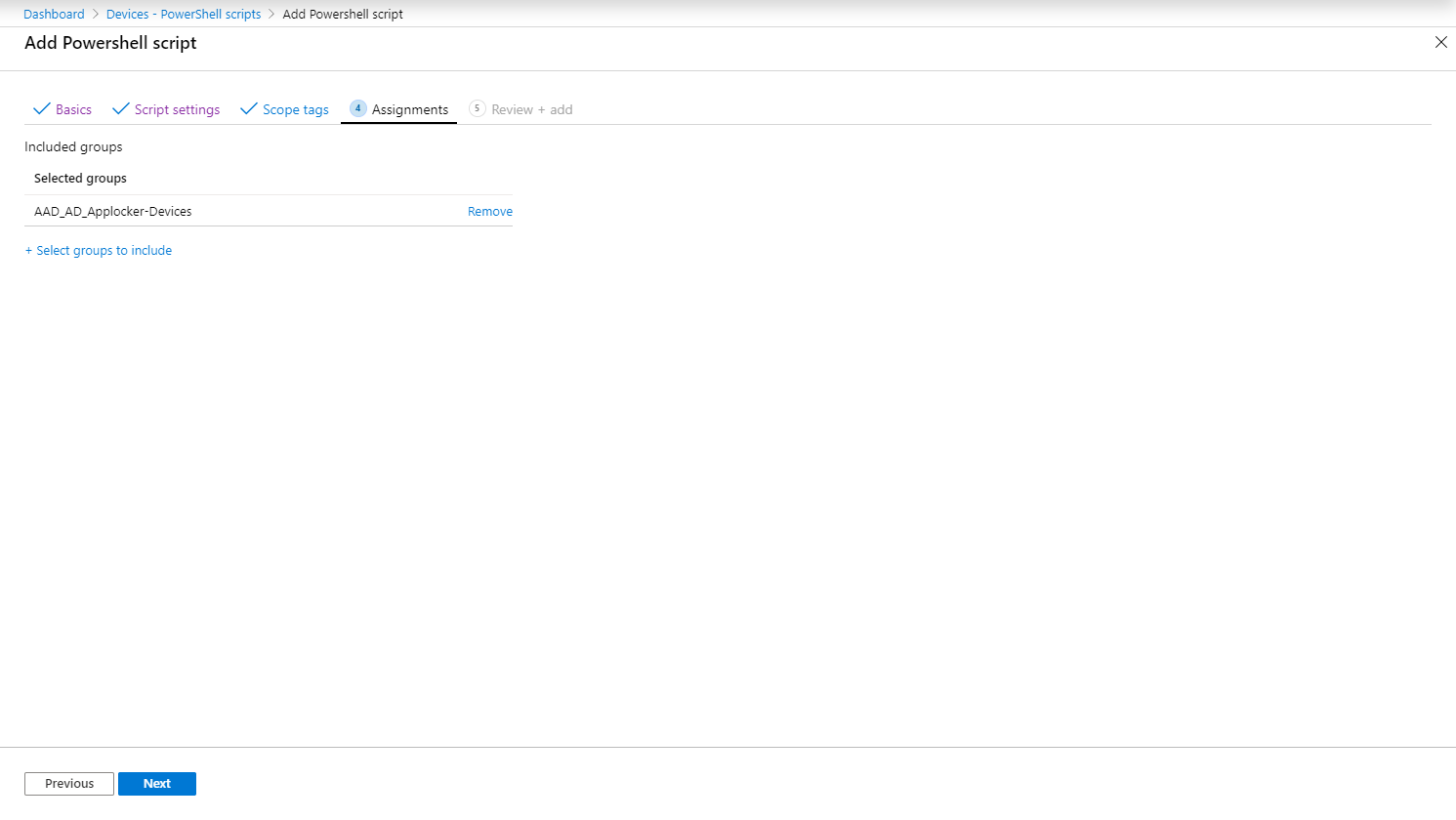The width and height of the screenshot is (1456, 820).
Task: Go to the Scope tags tab
Action: 284,109
